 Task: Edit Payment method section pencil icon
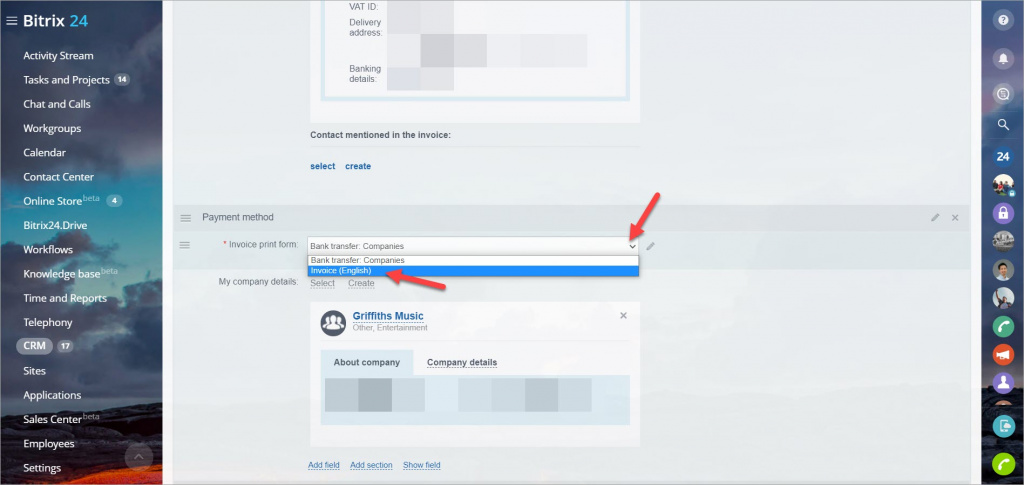(935, 217)
